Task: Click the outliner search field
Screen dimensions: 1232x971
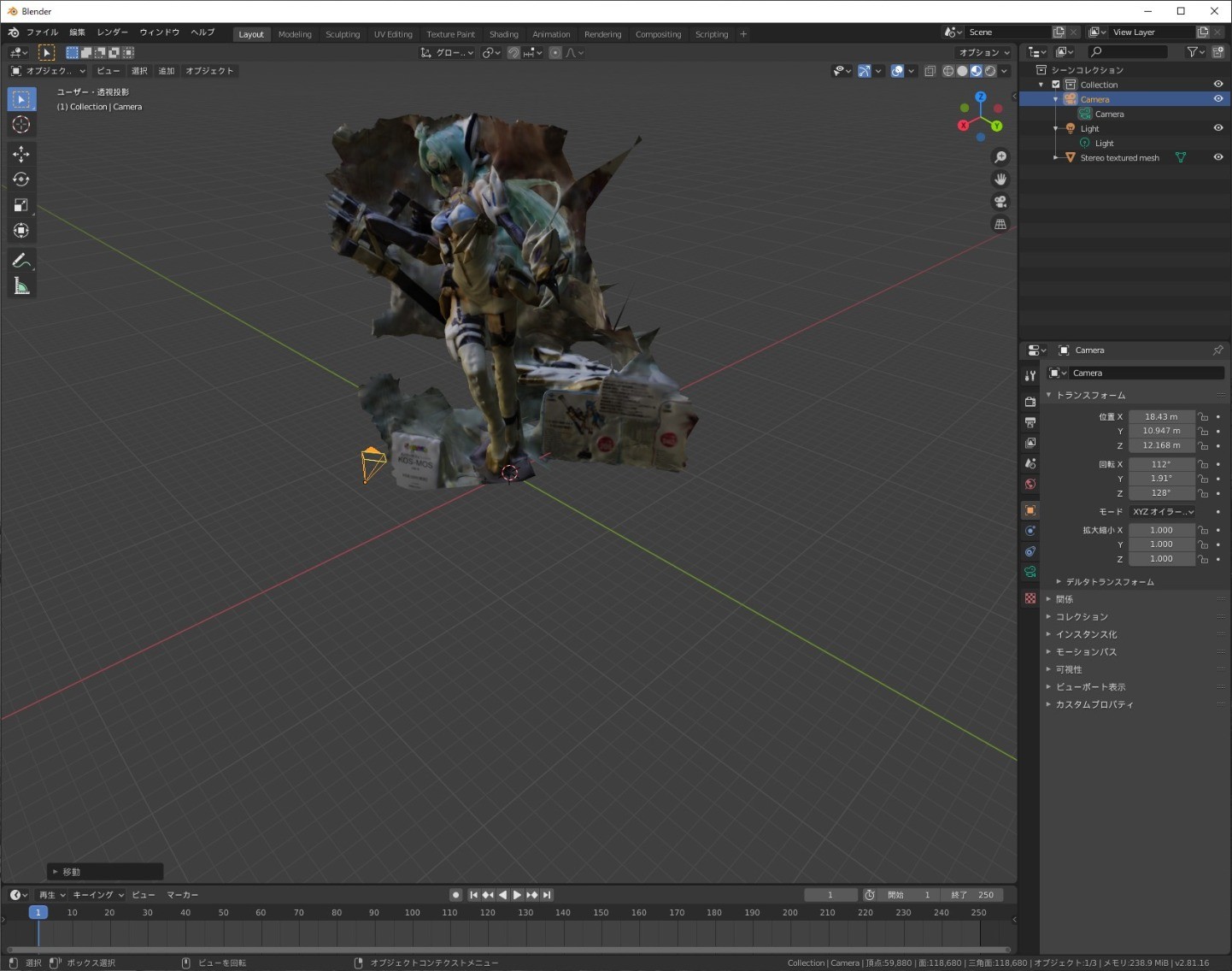Action: coord(1128,52)
